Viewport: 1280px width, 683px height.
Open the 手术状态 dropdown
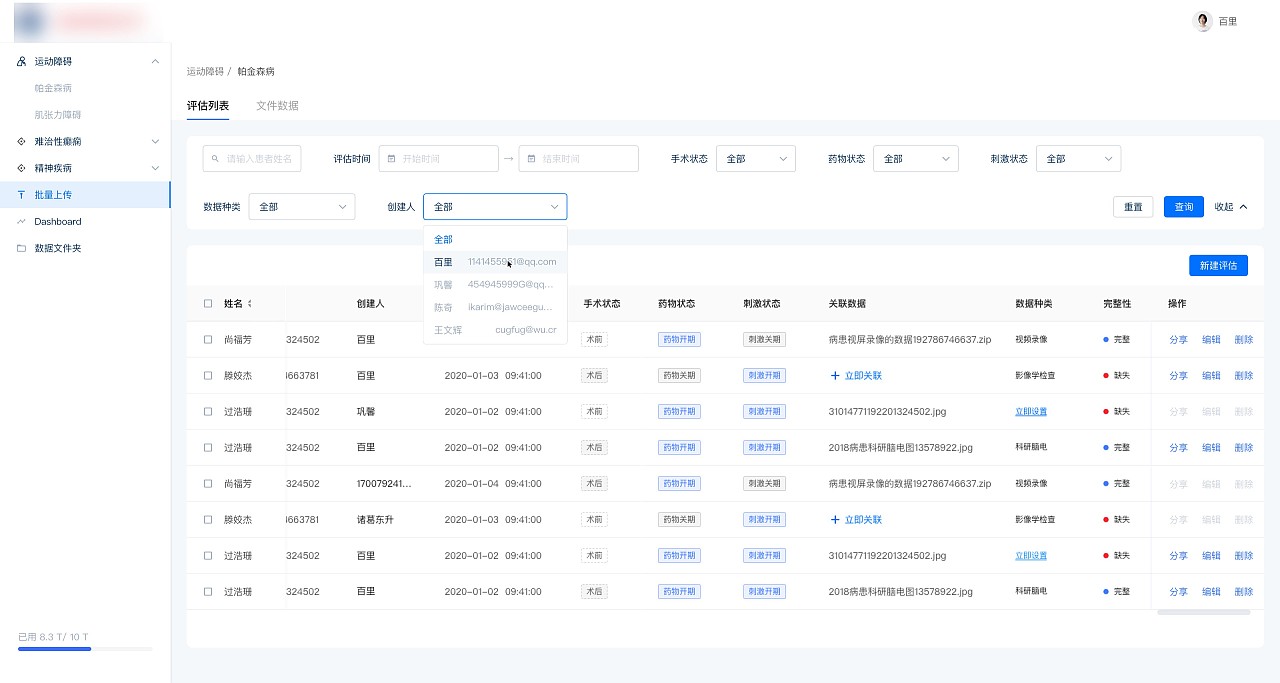click(755, 159)
